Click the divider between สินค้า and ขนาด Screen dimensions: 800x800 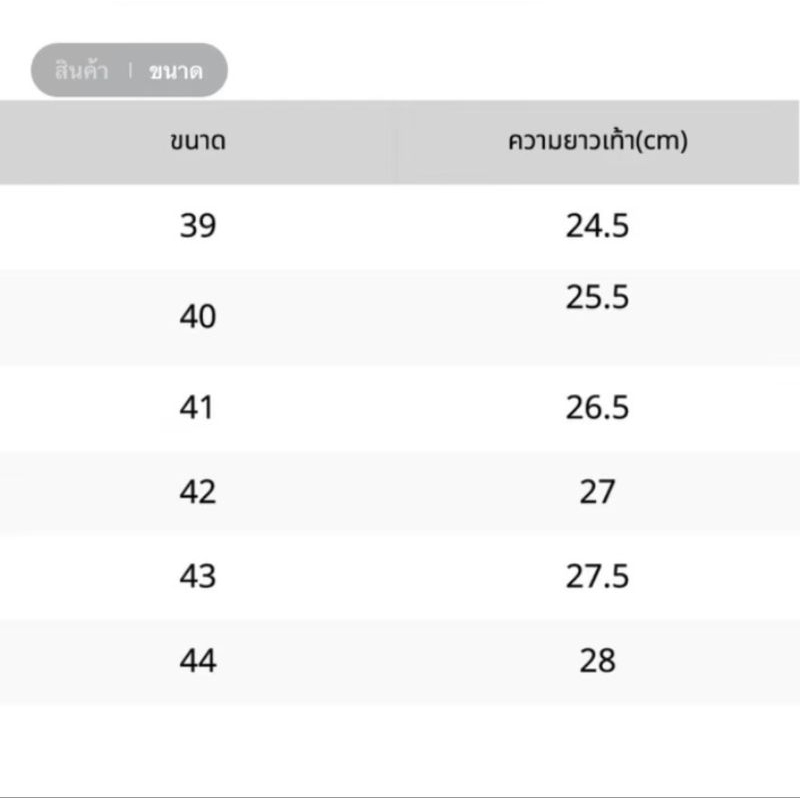coord(131,70)
